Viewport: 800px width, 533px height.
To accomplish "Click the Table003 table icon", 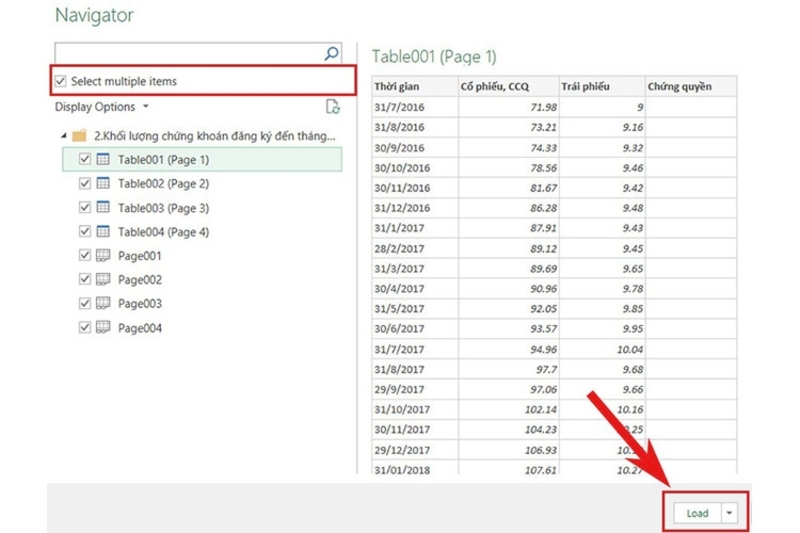I will [103, 207].
